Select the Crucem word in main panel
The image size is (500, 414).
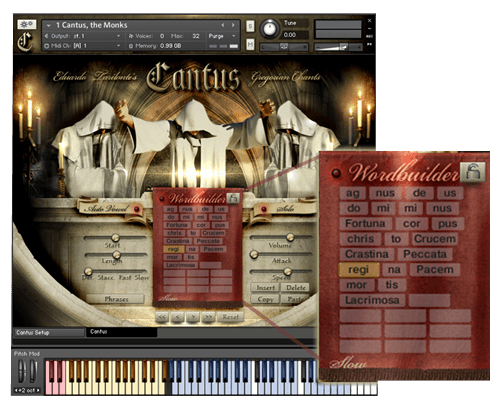(213, 233)
